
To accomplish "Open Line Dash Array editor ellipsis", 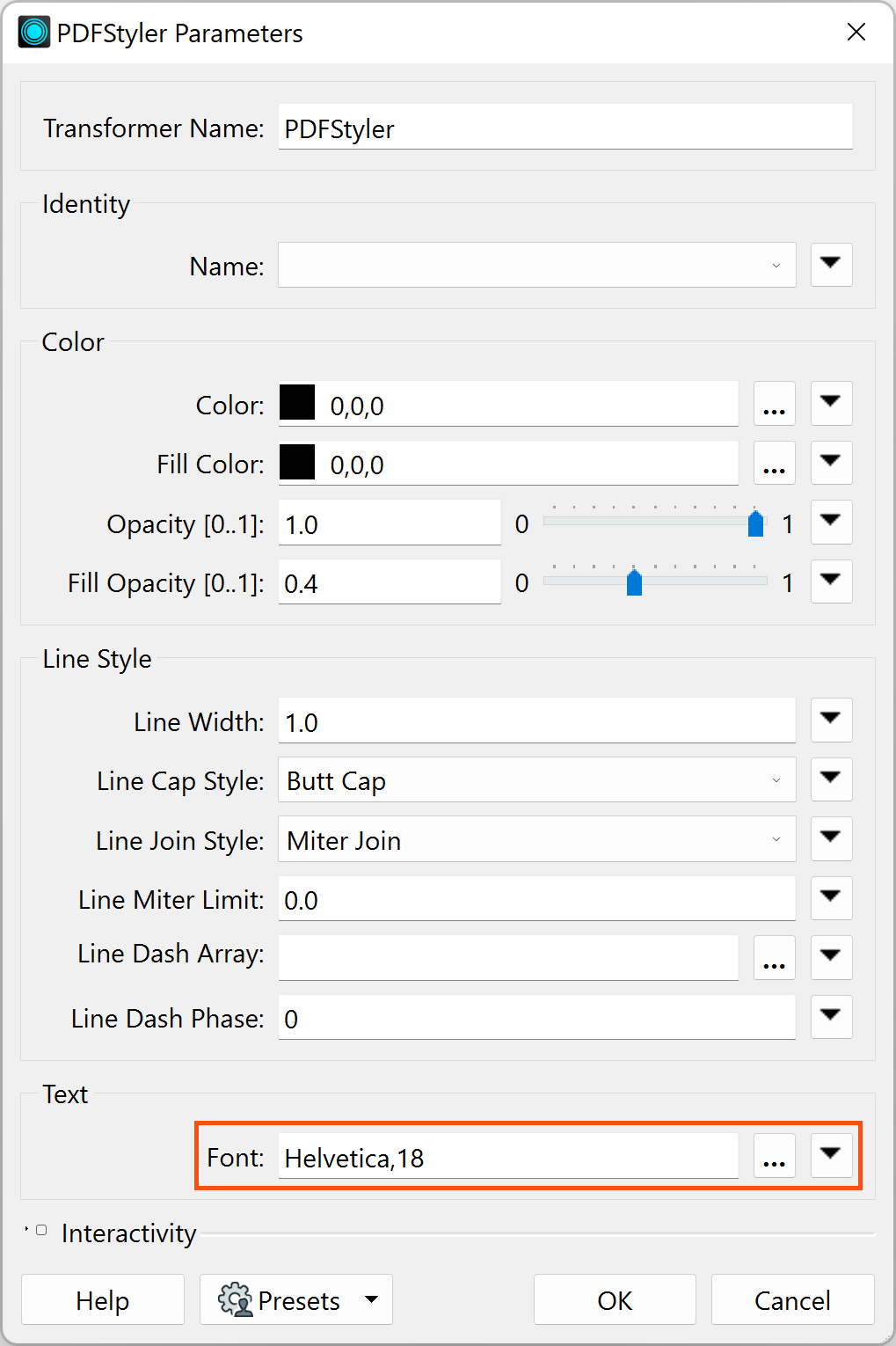I will [x=774, y=957].
